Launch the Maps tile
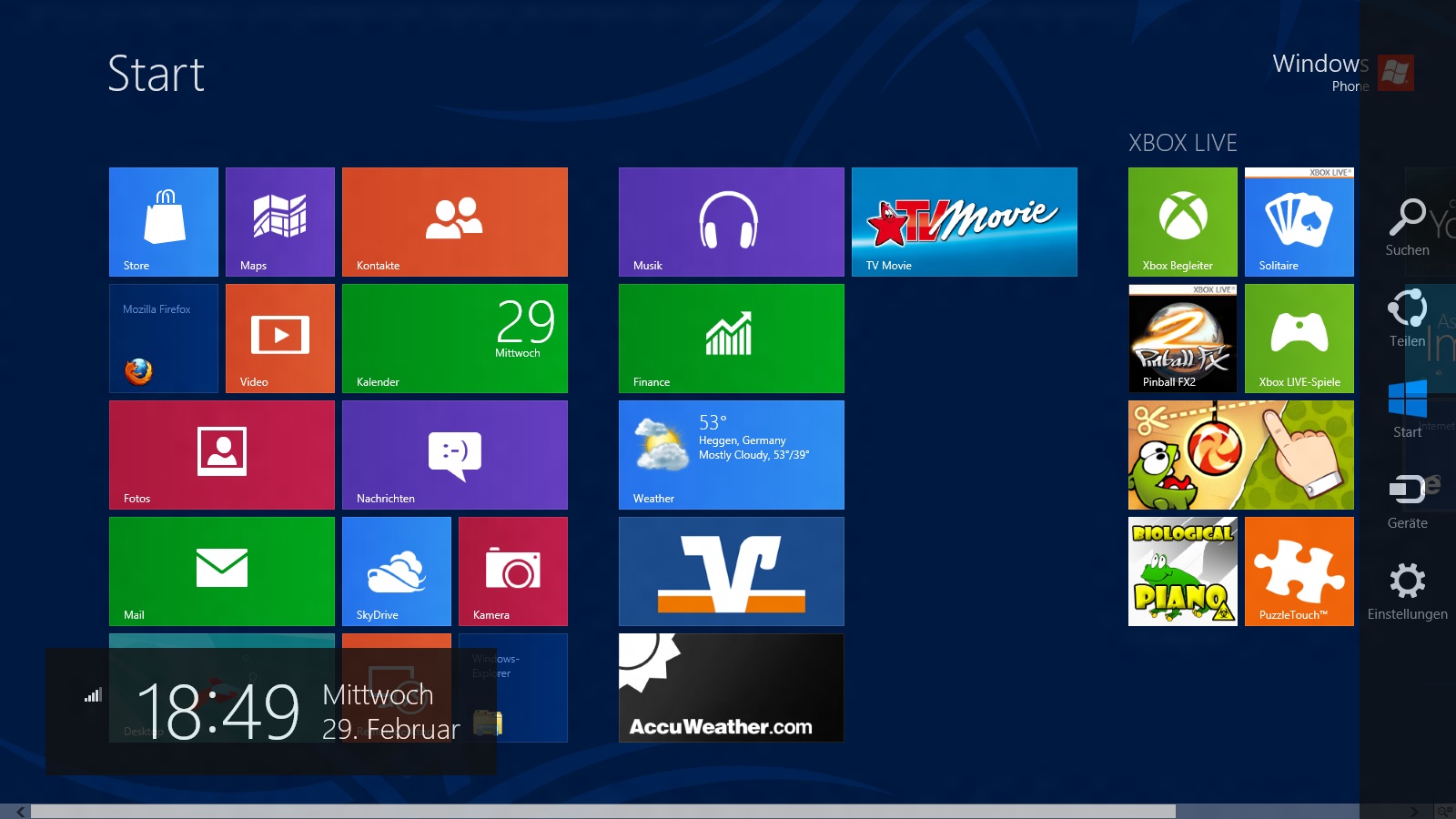This screenshot has width=1456, height=819. point(280,222)
